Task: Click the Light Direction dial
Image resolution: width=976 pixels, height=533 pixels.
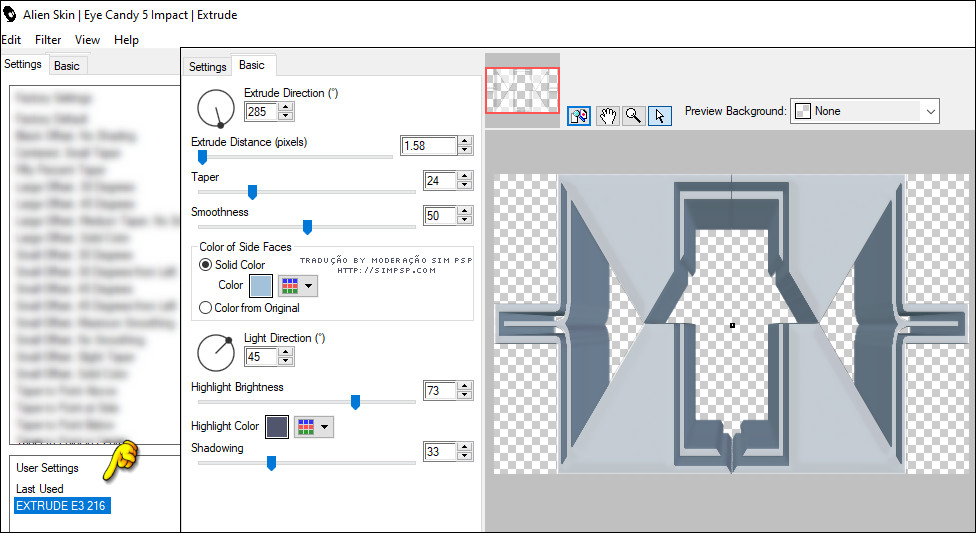Action: pos(215,351)
